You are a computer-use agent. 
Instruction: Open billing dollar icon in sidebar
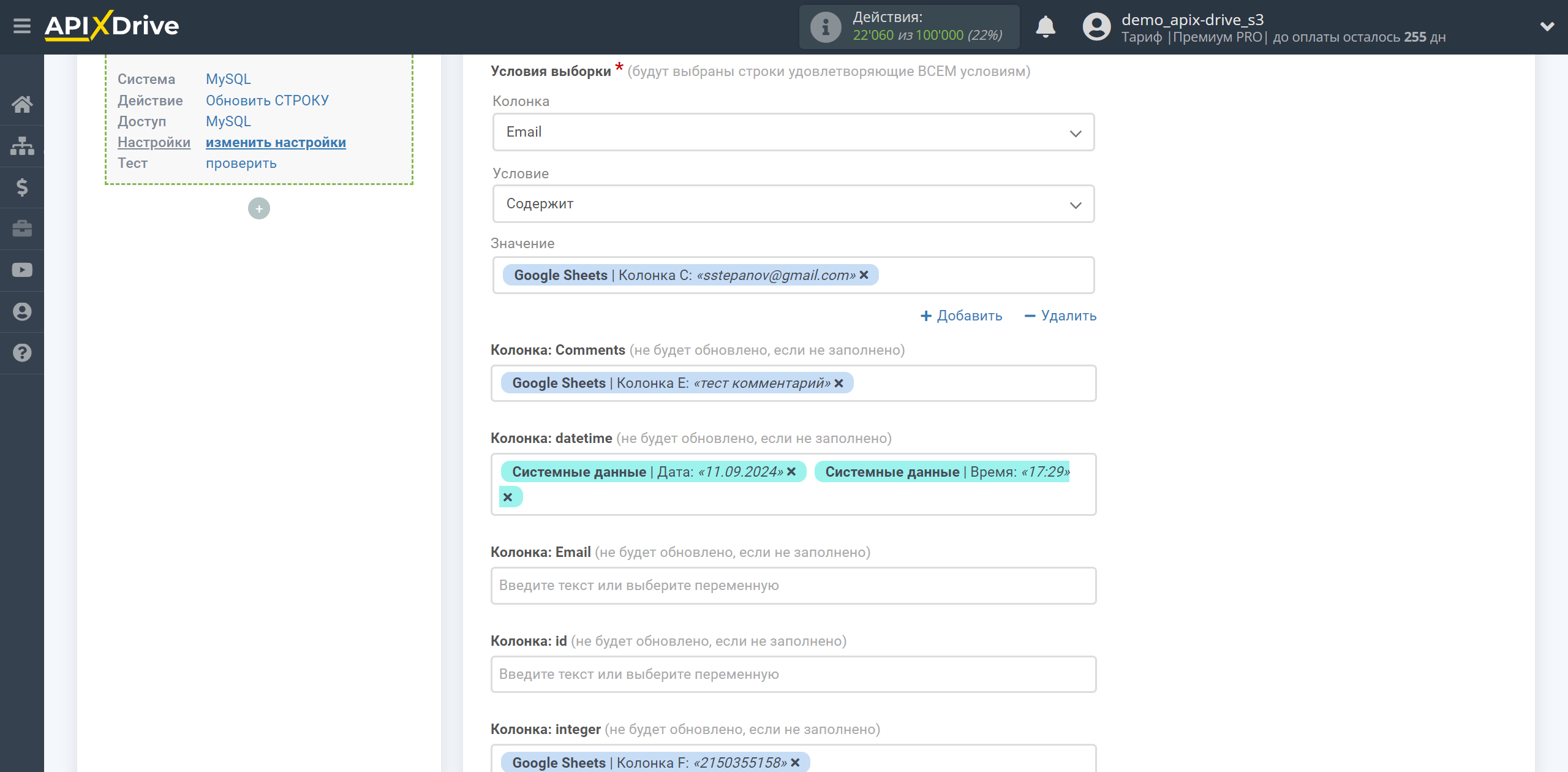tap(22, 187)
